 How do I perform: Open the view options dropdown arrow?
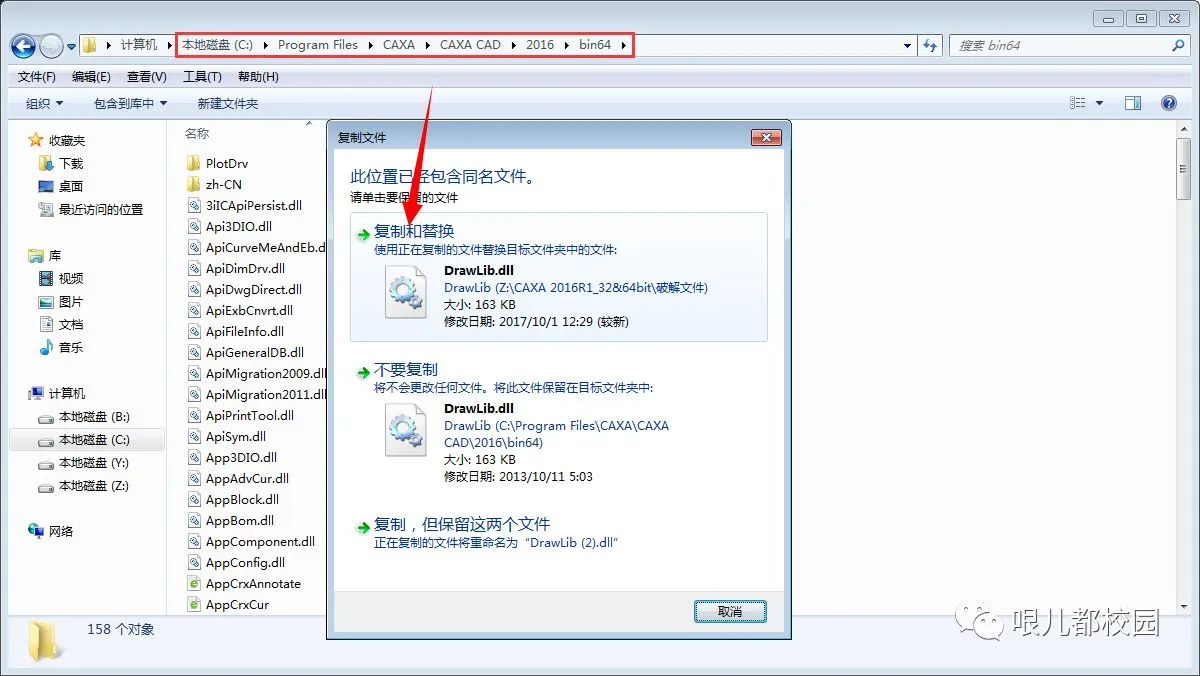[1100, 103]
